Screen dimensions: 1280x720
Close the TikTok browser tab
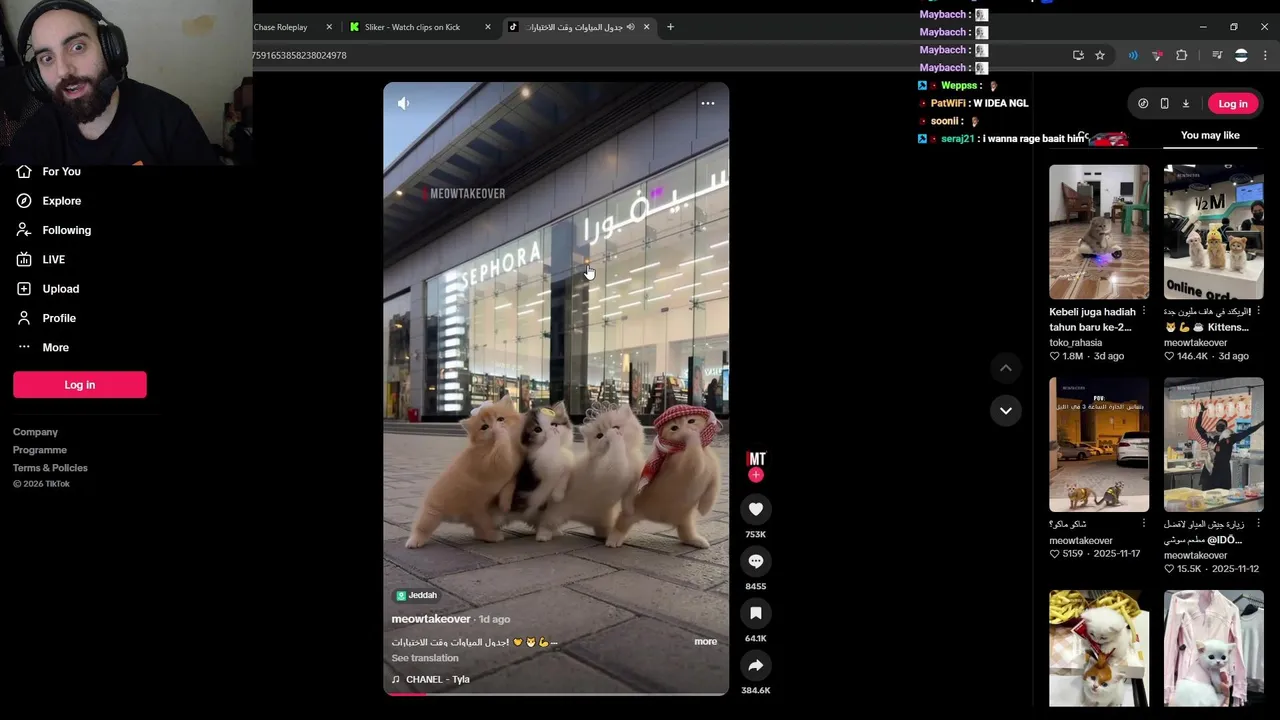pyautogui.click(x=647, y=27)
